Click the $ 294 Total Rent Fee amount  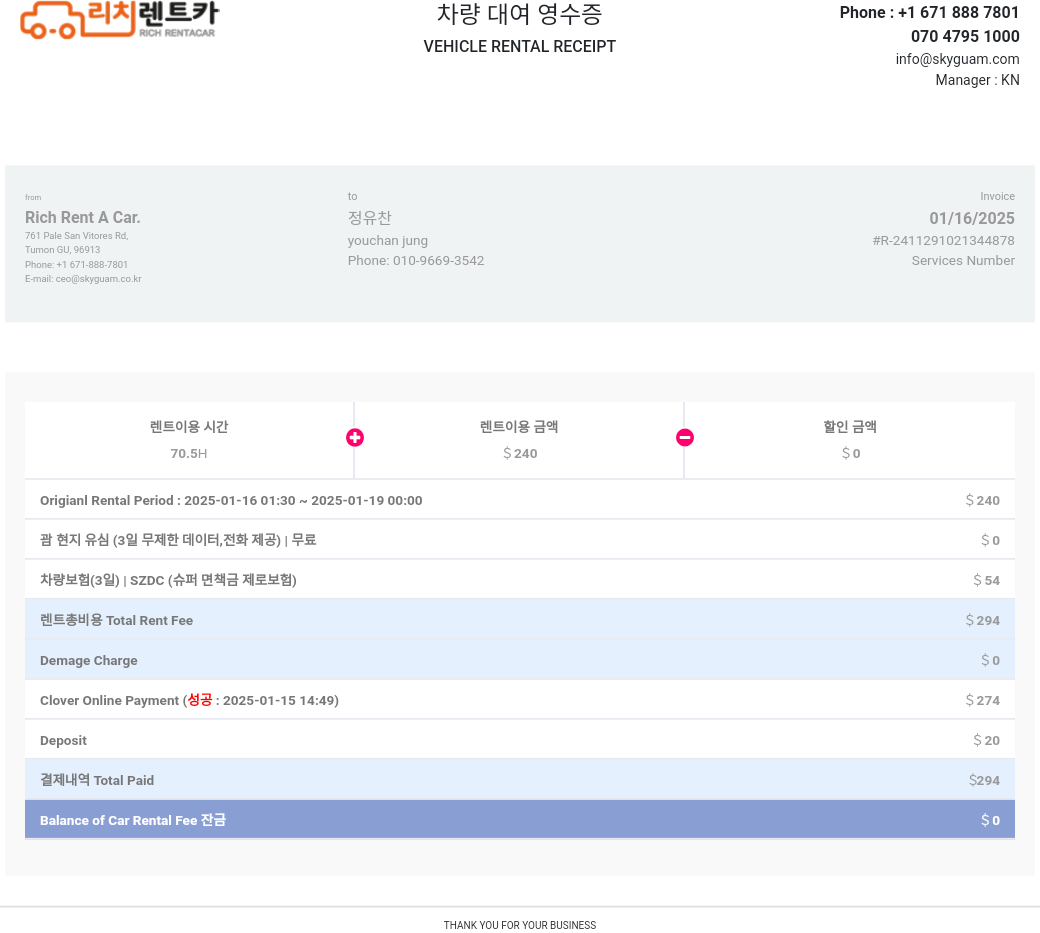pyautogui.click(x=982, y=621)
